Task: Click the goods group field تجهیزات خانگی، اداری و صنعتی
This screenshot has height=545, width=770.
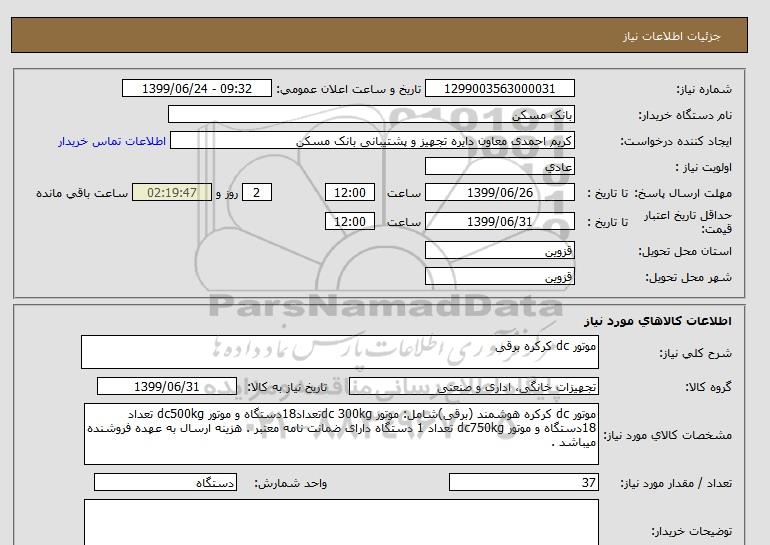Action: (474, 387)
